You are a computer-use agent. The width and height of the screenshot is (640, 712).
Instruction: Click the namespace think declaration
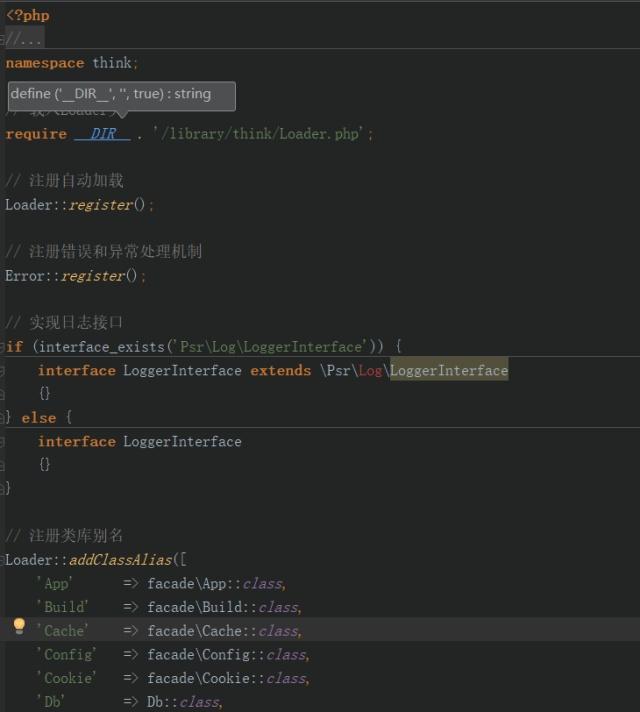[72, 62]
